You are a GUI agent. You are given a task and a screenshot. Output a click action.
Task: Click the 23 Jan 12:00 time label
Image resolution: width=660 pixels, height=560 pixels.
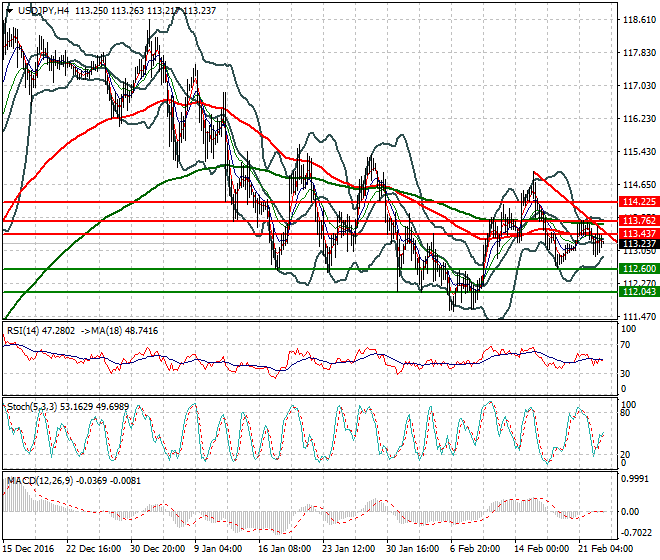point(349,549)
